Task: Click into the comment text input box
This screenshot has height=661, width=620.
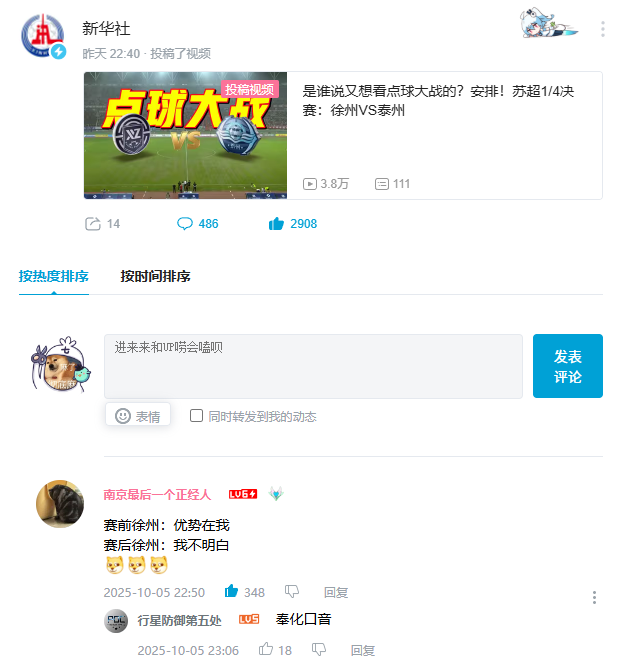Action: tap(313, 366)
